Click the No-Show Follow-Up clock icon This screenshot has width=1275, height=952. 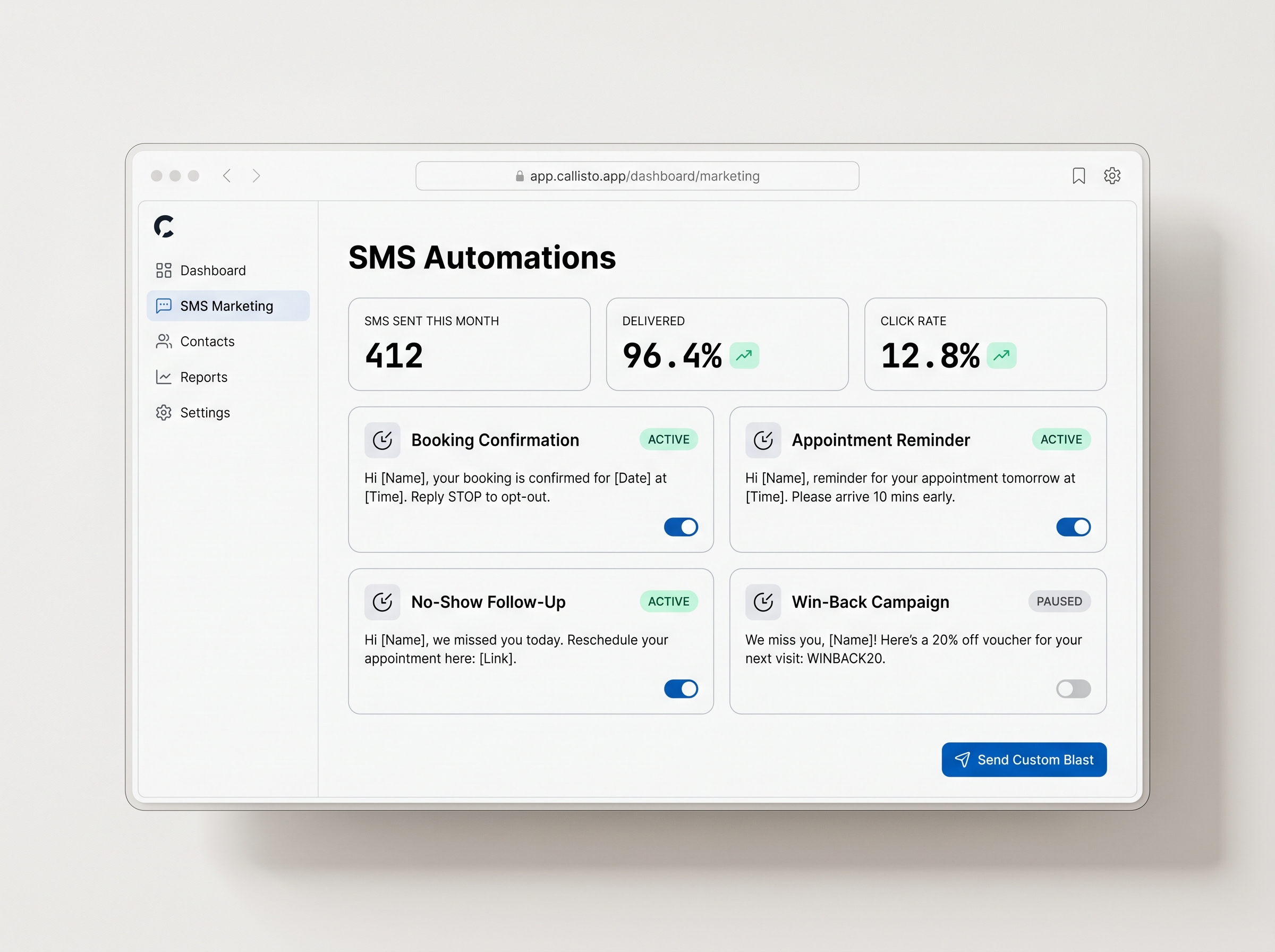click(382, 602)
